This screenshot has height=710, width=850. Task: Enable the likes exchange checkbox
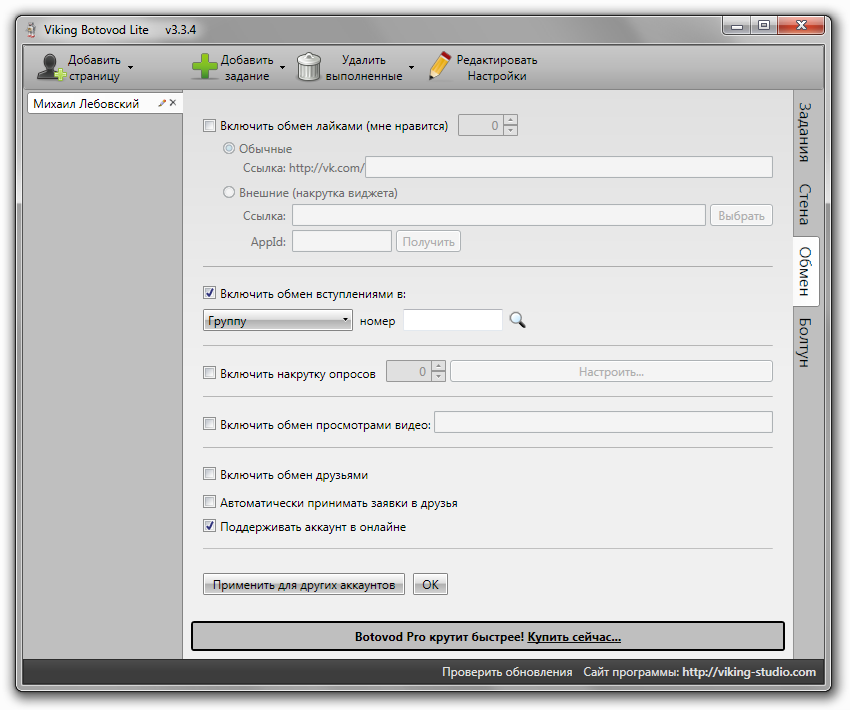click(x=209, y=126)
